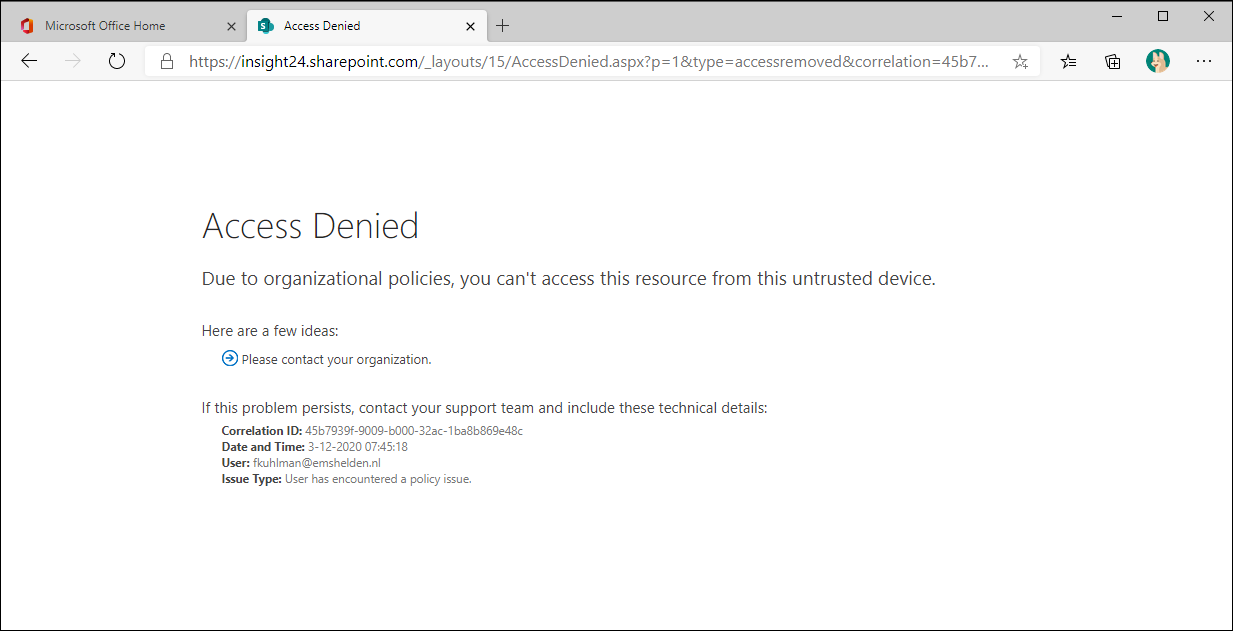This screenshot has height=631, width=1233.
Task: Open a new browser tab
Action: (x=503, y=26)
